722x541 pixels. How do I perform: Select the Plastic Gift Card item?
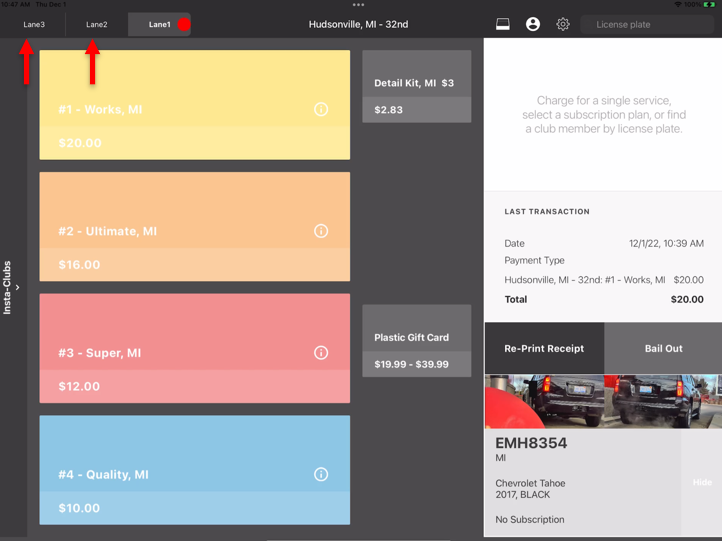[x=417, y=341]
